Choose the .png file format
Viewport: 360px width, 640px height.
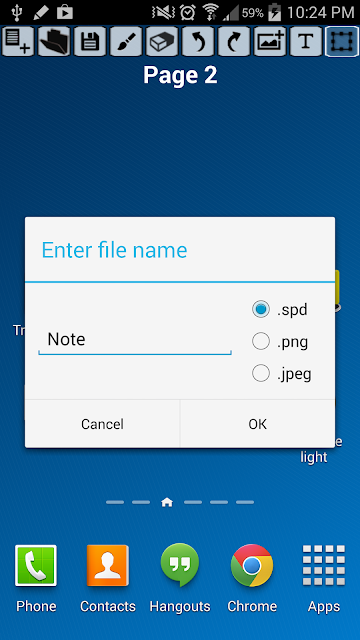[x=280, y=342]
